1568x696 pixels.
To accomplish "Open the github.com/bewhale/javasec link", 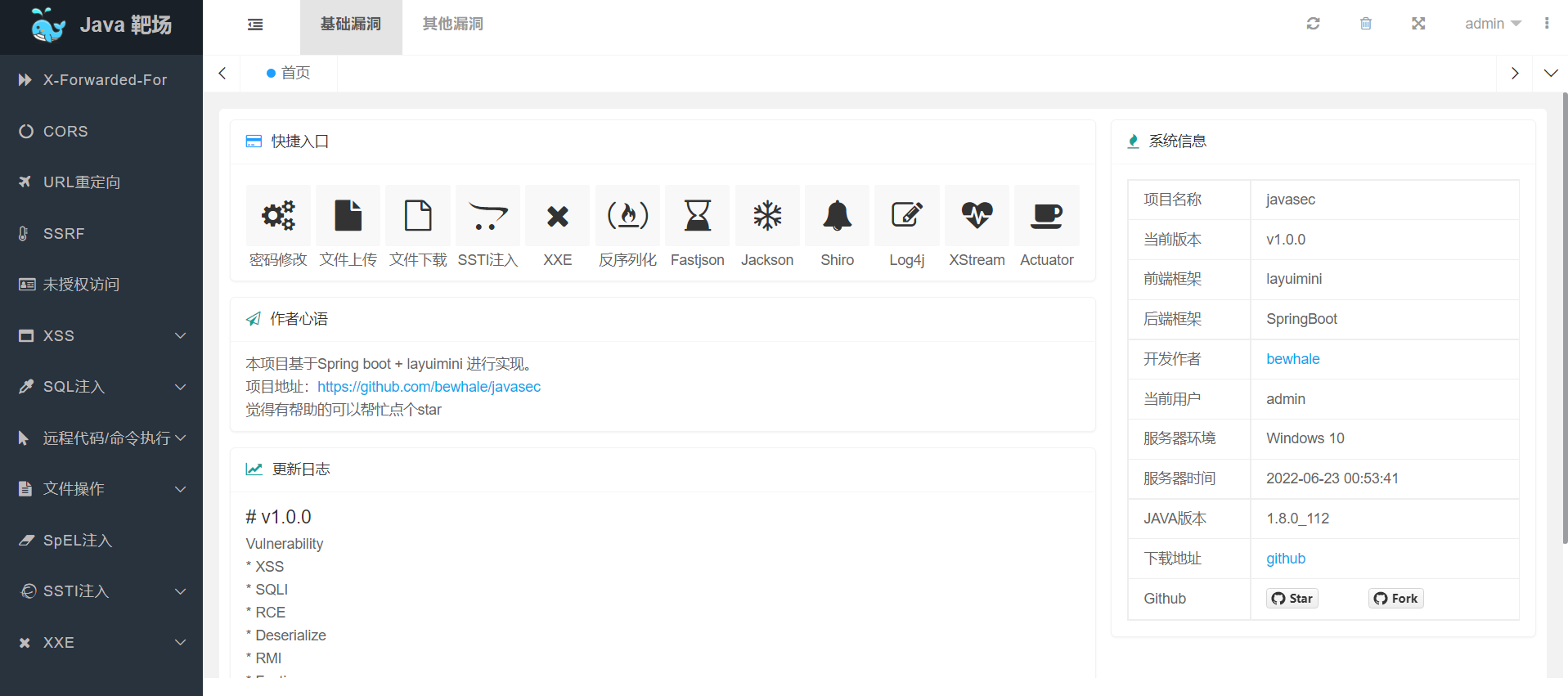I will pos(429,387).
